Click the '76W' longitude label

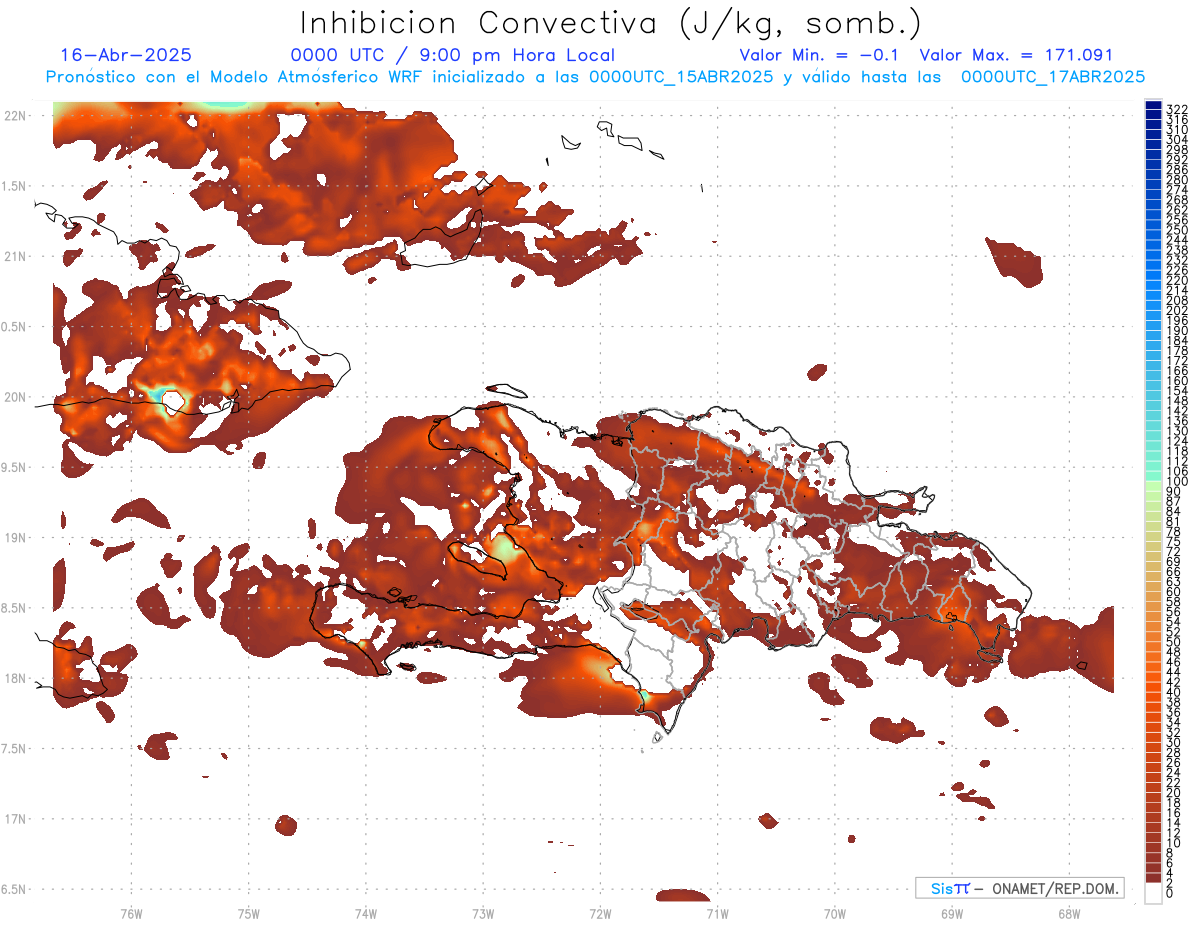[131, 914]
